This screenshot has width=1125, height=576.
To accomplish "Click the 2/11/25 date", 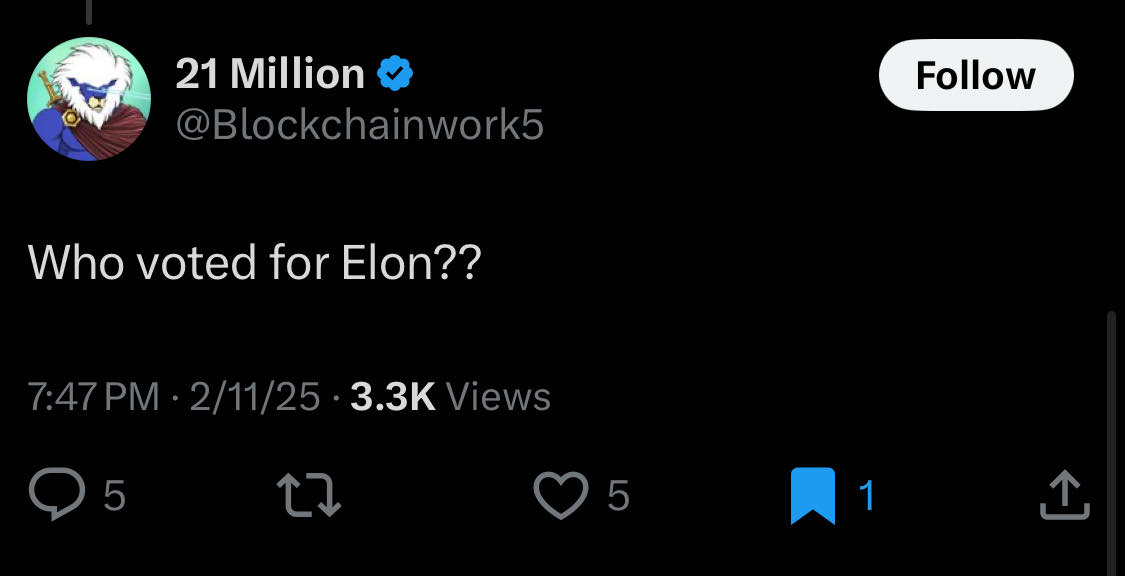I will [254, 398].
